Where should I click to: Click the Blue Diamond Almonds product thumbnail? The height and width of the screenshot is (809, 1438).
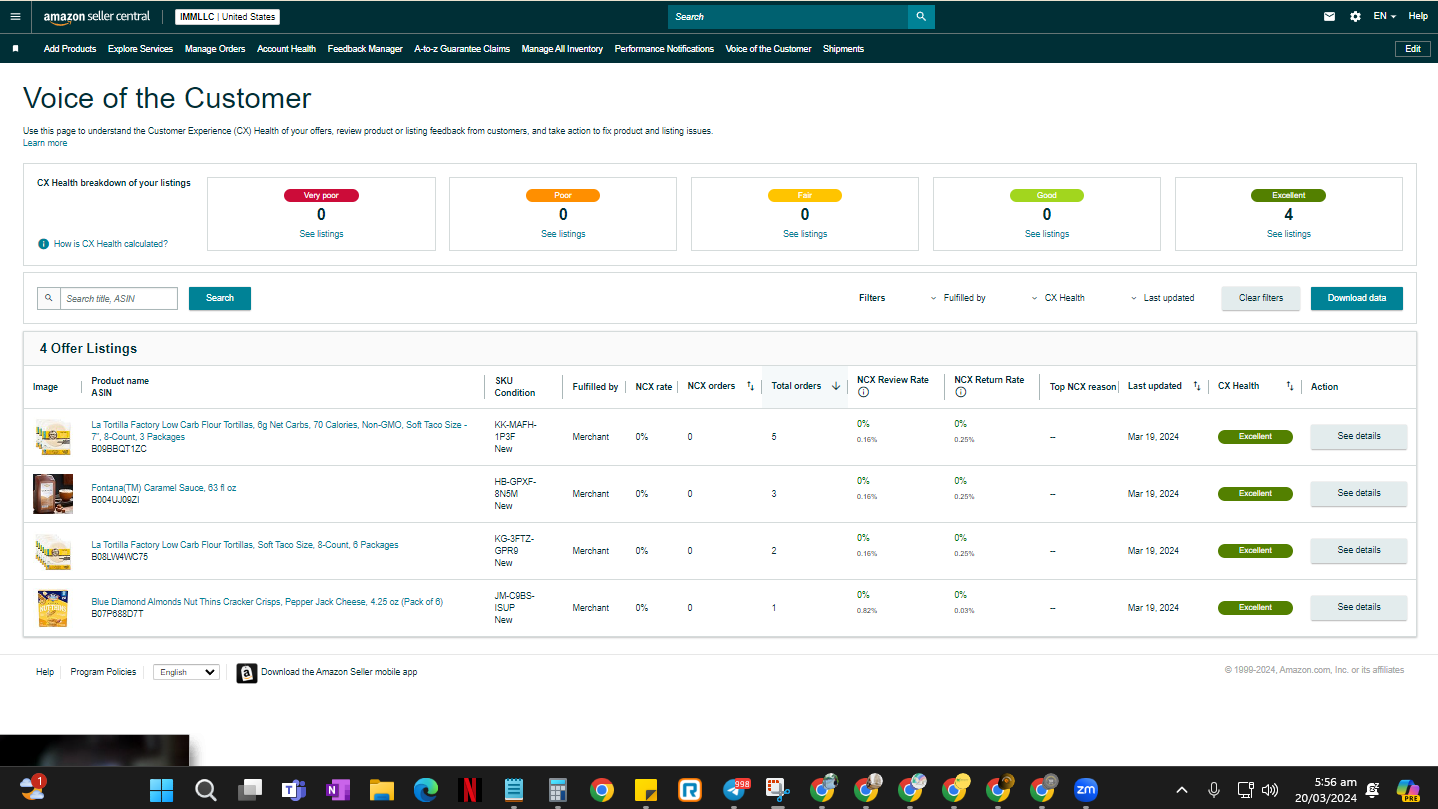click(x=53, y=608)
